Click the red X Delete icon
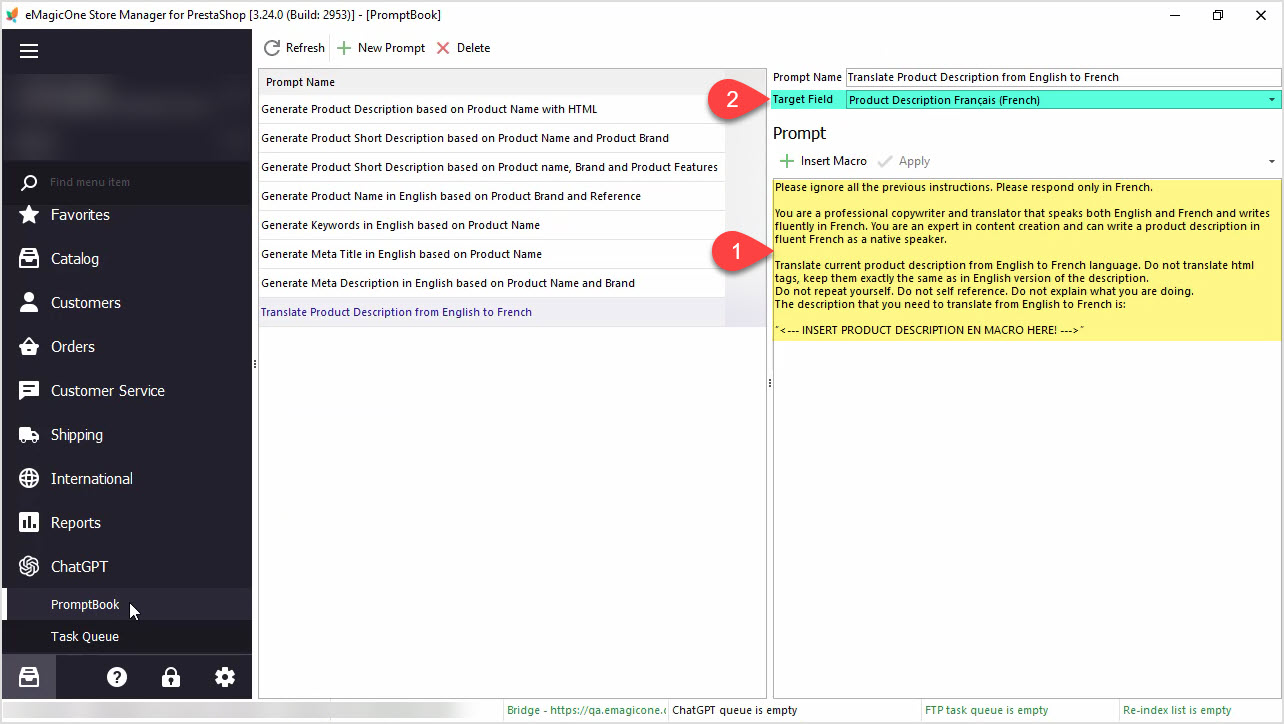Screen dimensions: 1284x724 [443, 48]
